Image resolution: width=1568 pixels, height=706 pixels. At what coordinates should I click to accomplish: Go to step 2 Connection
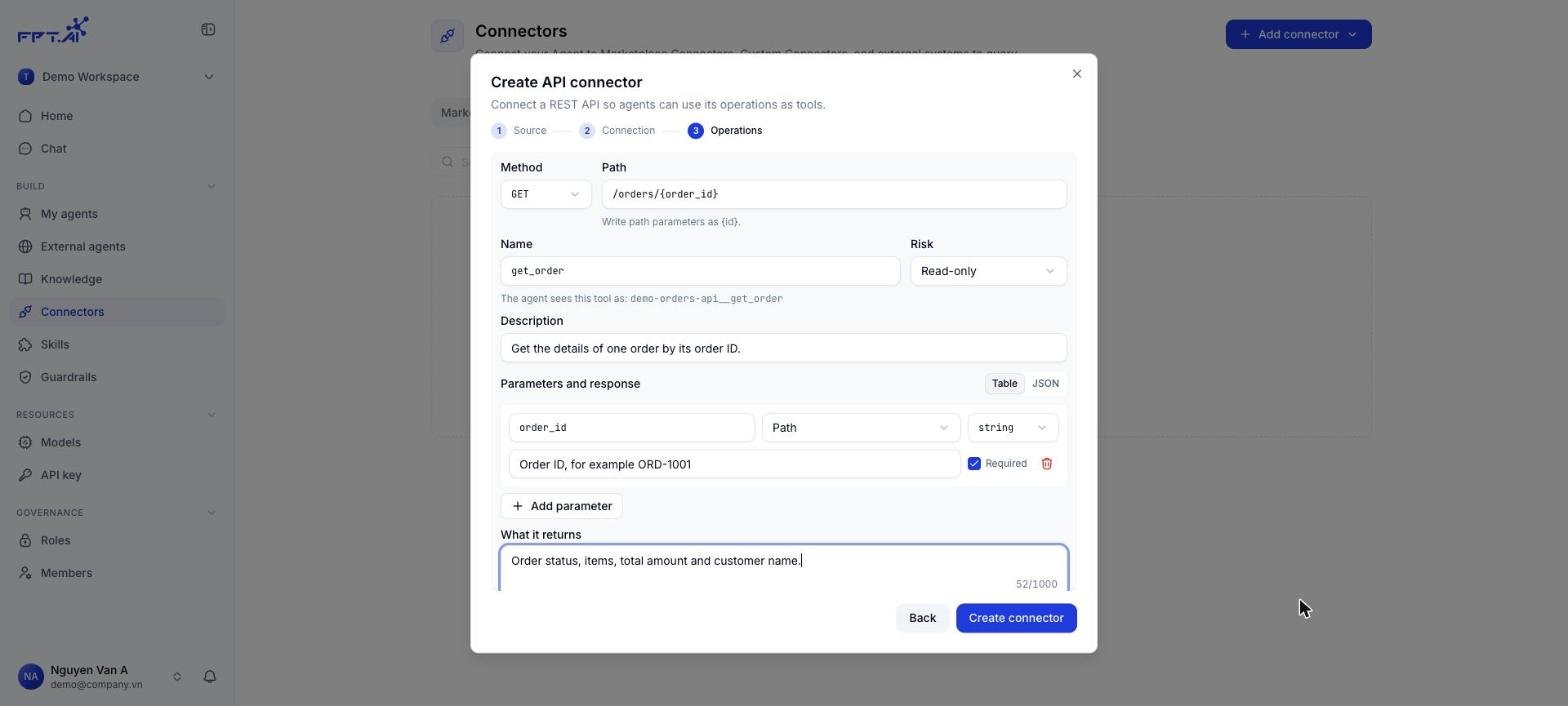[617, 131]
